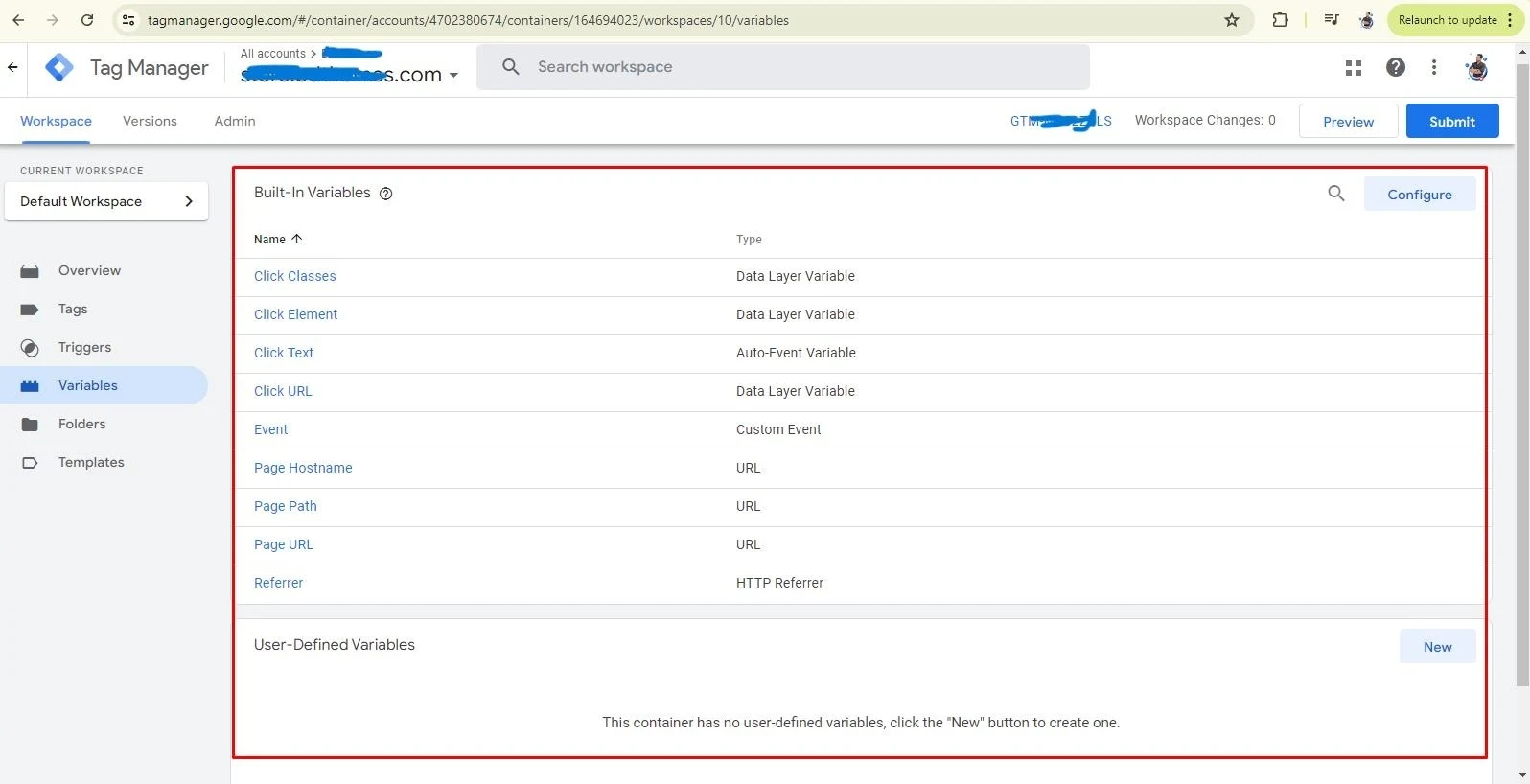Click the Preview button
Image resolution: width=1530 pixels, height=784 pixels.
point(1348,122)
